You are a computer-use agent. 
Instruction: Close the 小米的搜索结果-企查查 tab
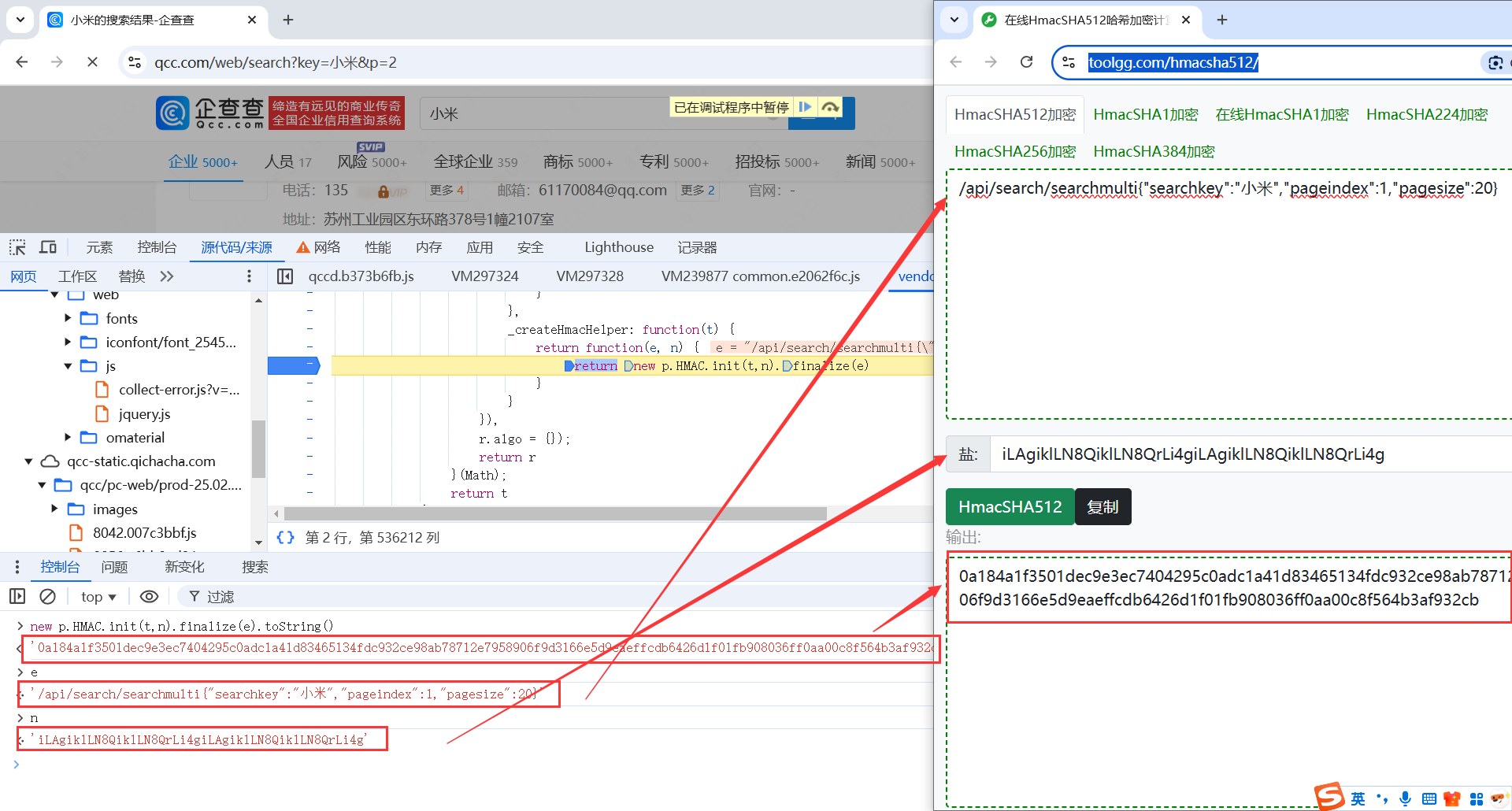[252, 20]
